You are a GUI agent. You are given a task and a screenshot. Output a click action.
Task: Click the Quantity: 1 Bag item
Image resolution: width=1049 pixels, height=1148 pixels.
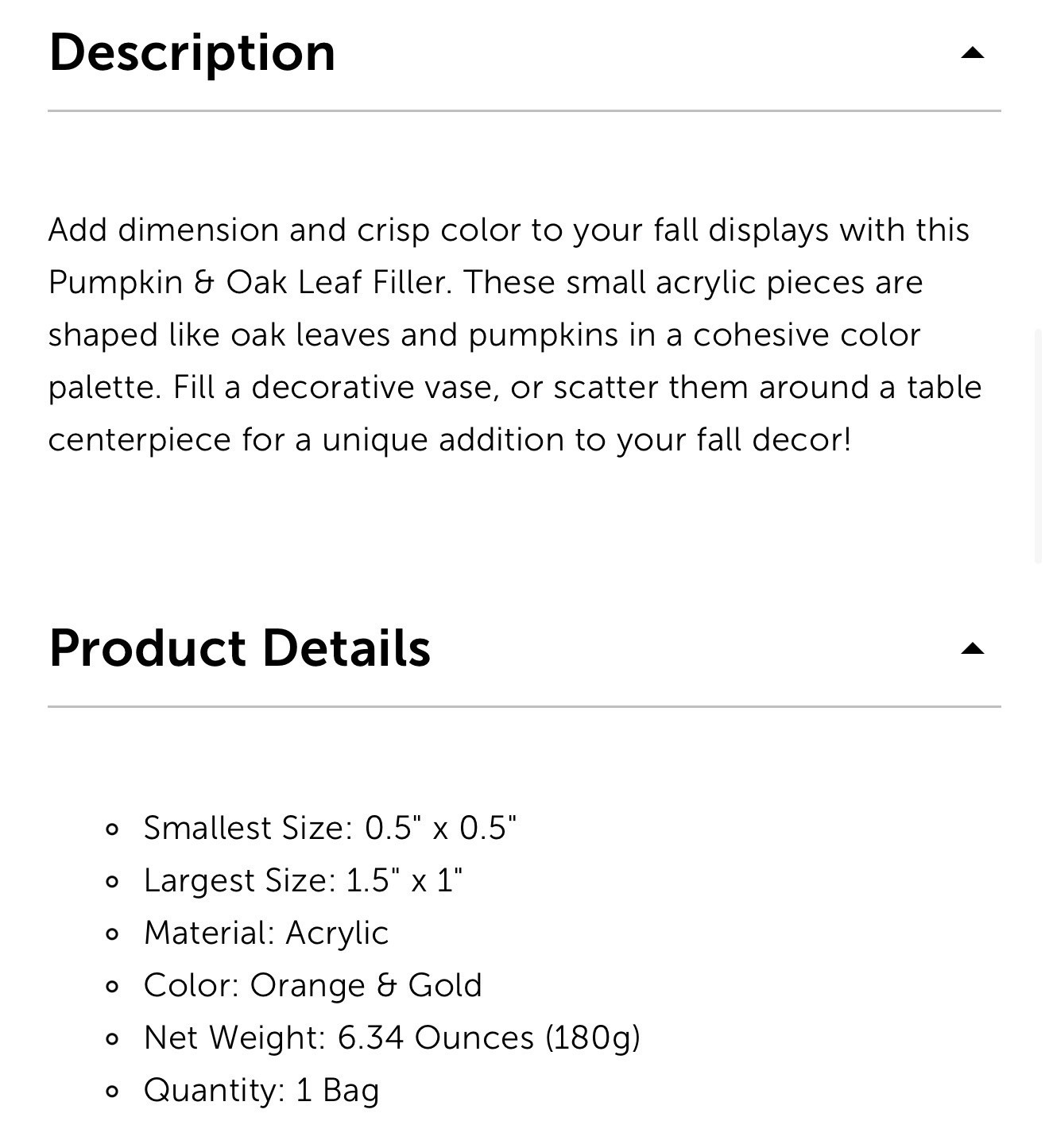(261, 1090)
